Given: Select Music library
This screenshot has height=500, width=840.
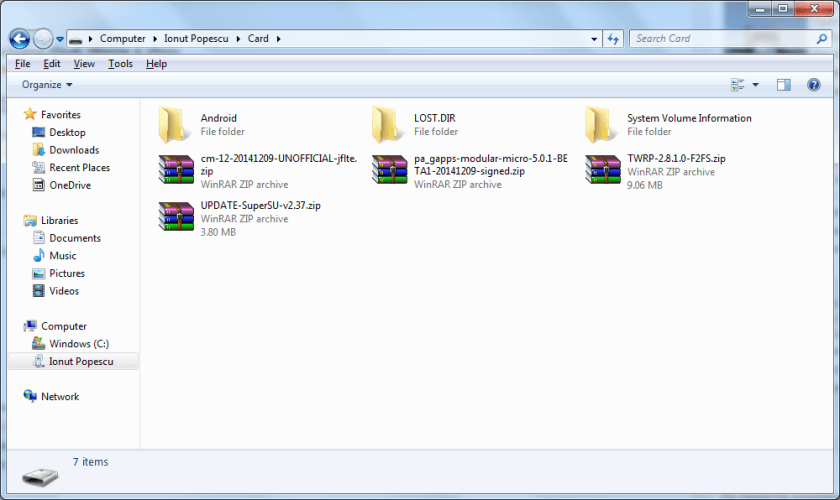Looking at the screenshot, I should click(x=63, y=256).
